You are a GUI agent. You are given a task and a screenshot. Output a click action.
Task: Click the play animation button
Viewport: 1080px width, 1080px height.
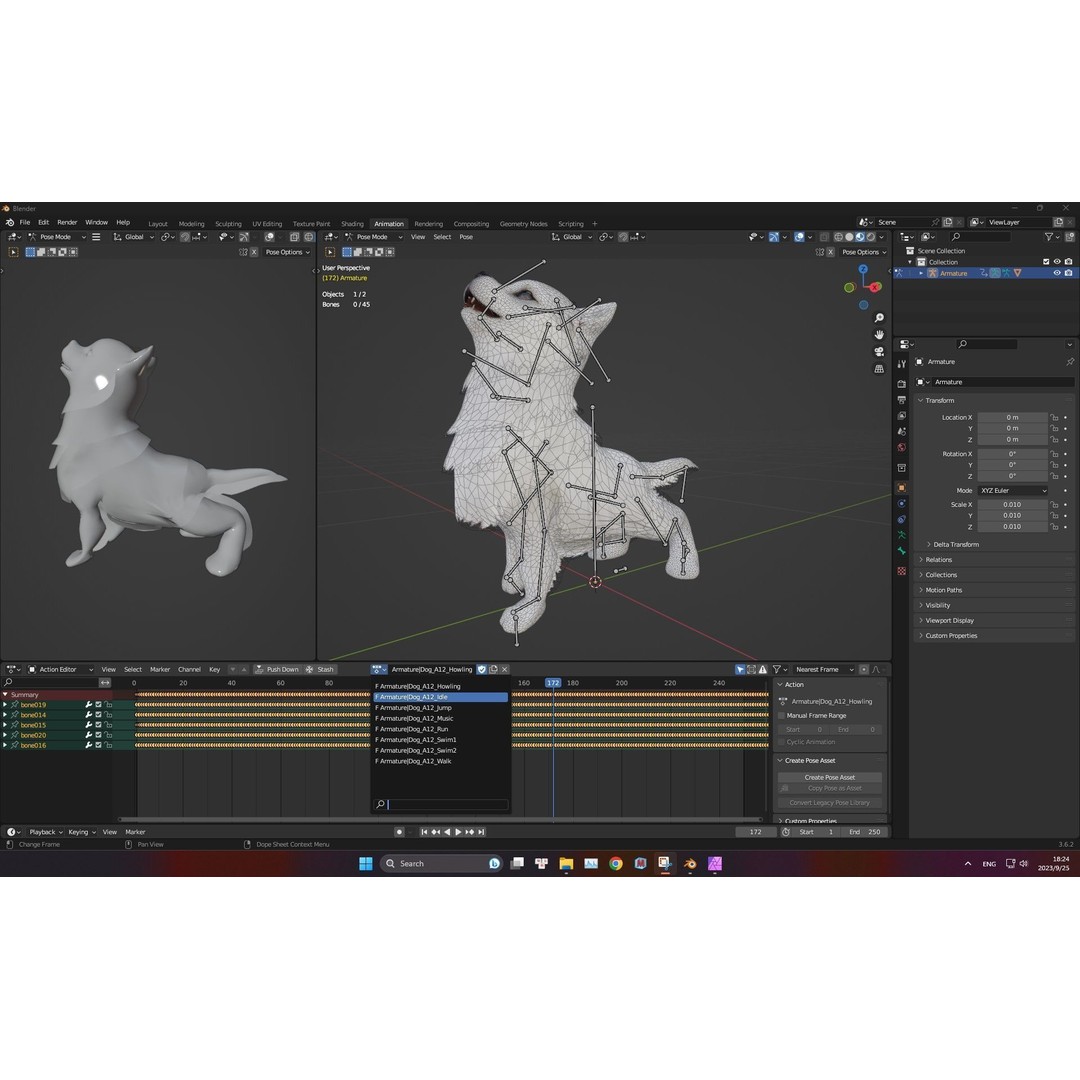pyautogui.click(x=459, y=832)
